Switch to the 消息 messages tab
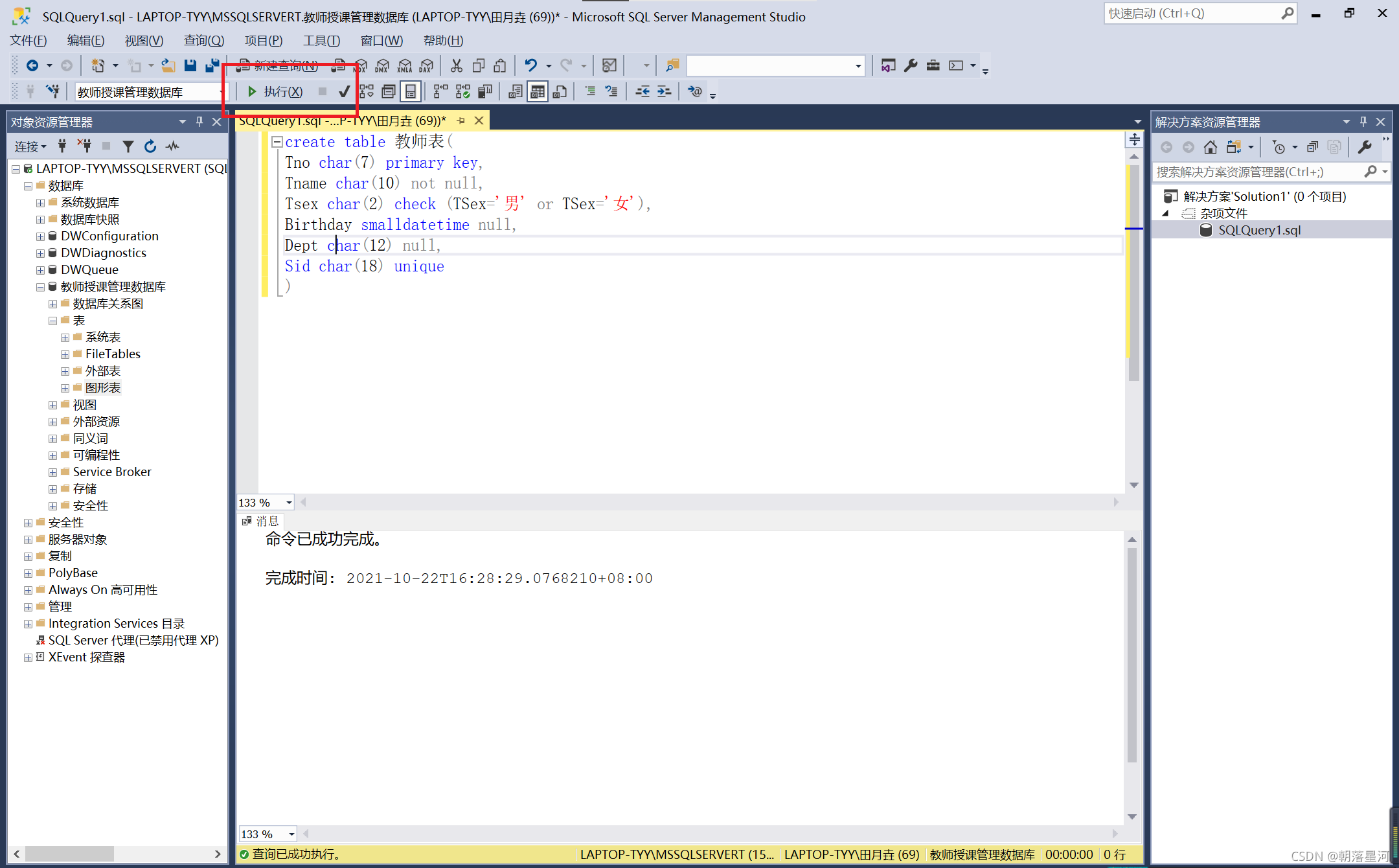1399x868 pixels. click(261, 521)
